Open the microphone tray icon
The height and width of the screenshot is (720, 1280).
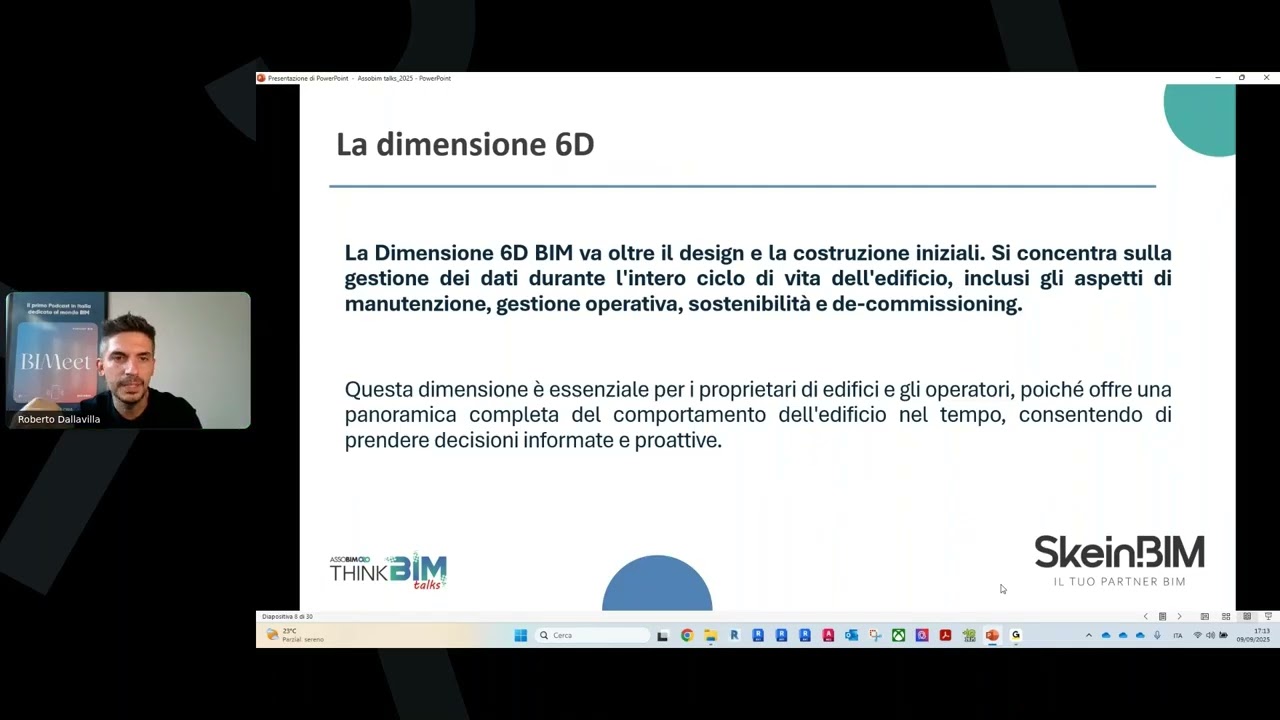click(1157, 635)
